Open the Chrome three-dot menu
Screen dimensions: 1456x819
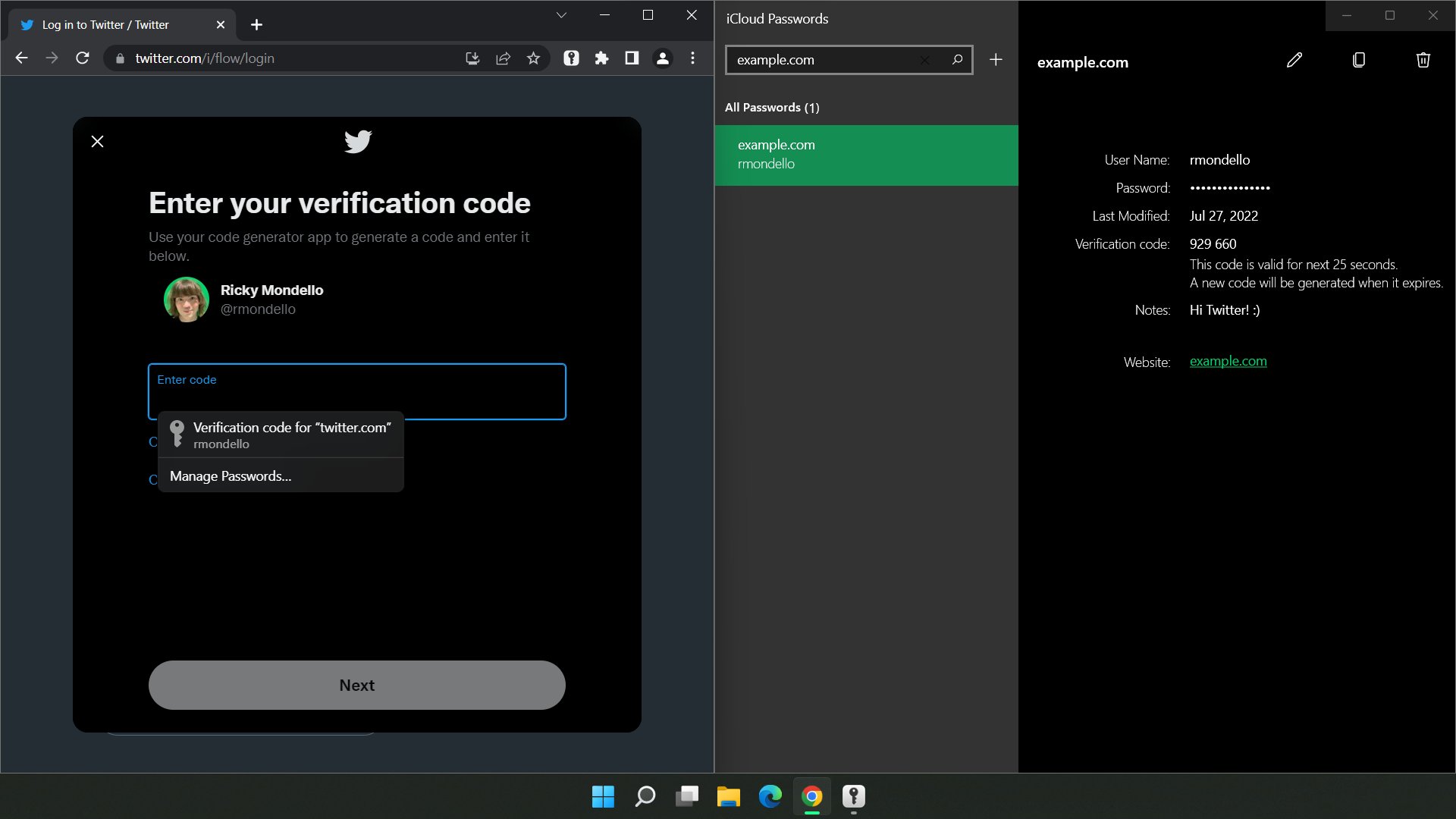point(692,58)
